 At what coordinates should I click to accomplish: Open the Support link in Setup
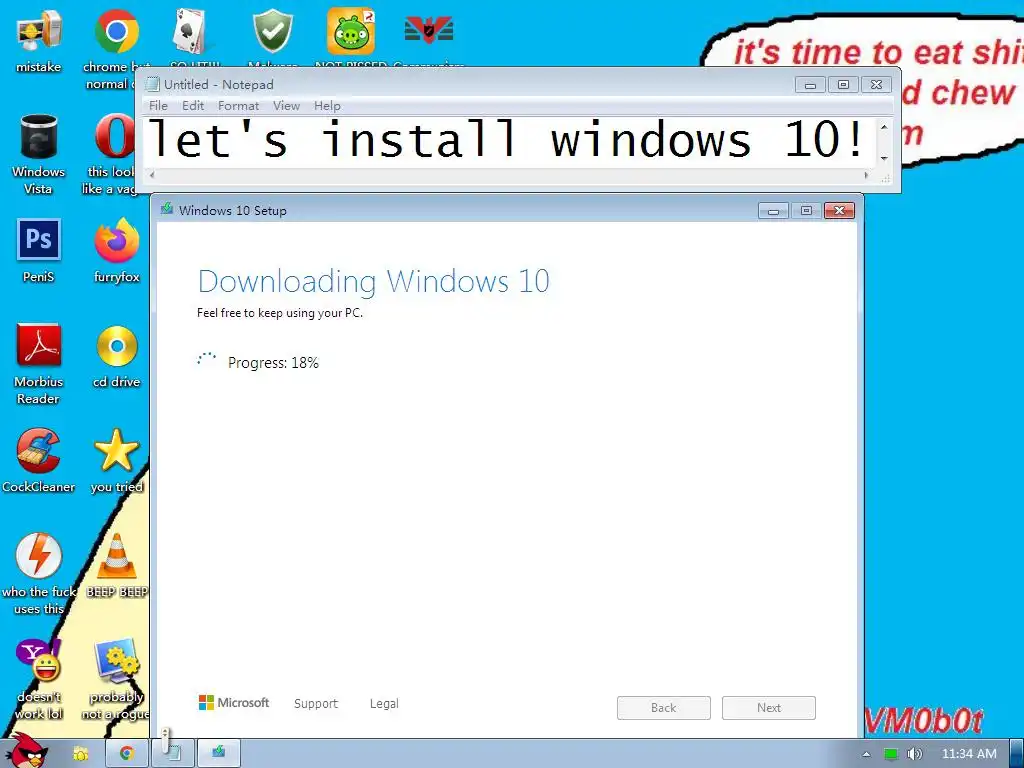click(x=316, y=703)
